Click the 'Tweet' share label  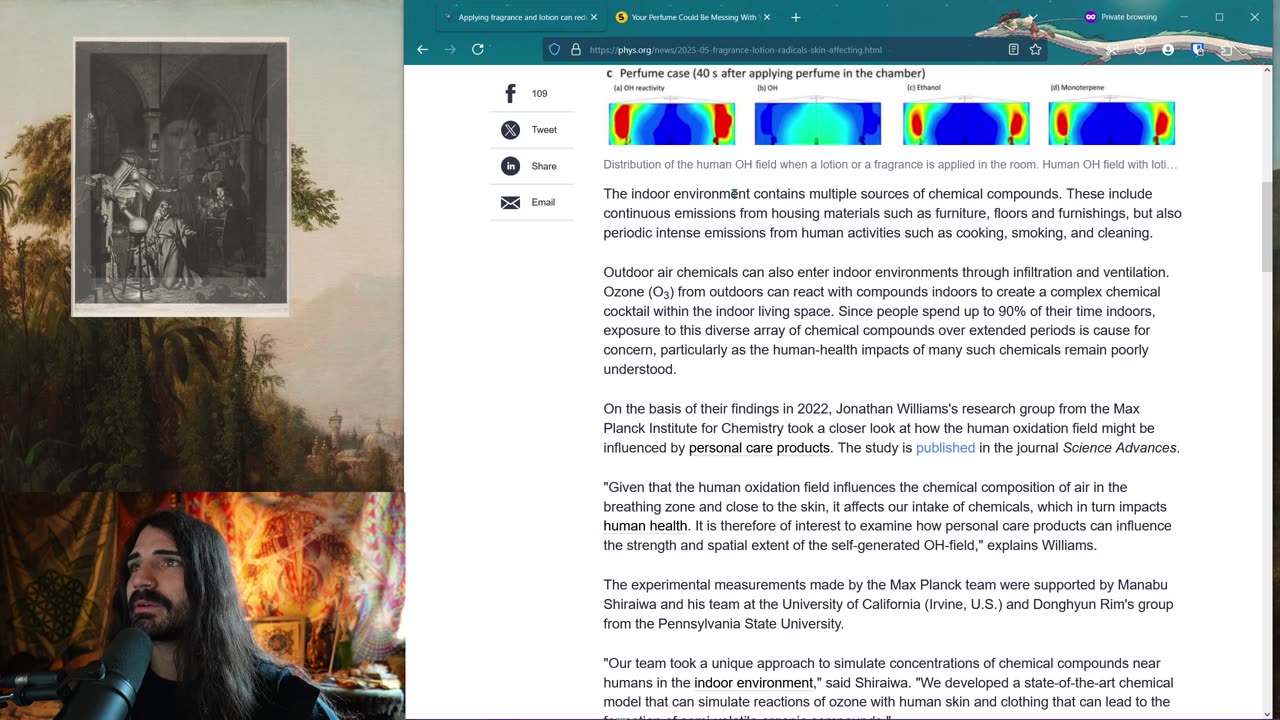point(544,130)
